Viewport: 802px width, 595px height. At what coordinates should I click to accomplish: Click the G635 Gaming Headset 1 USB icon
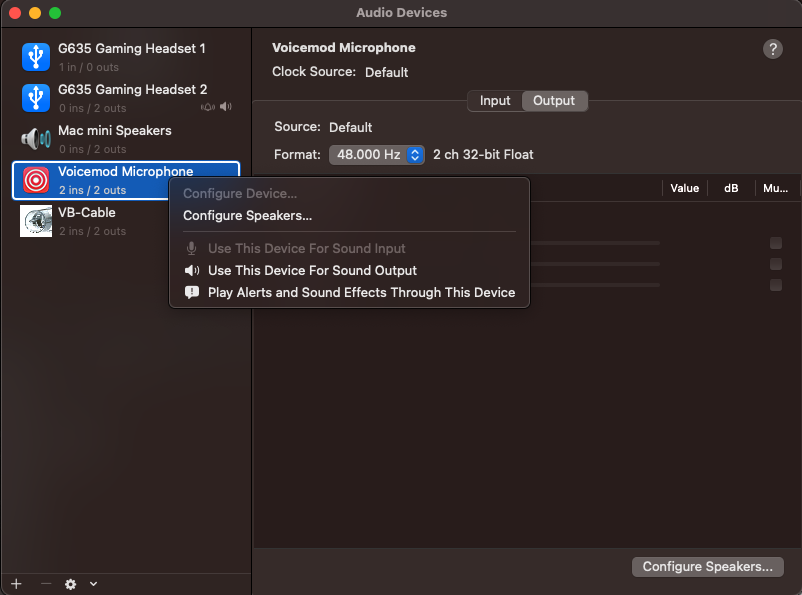pos(36,57)
